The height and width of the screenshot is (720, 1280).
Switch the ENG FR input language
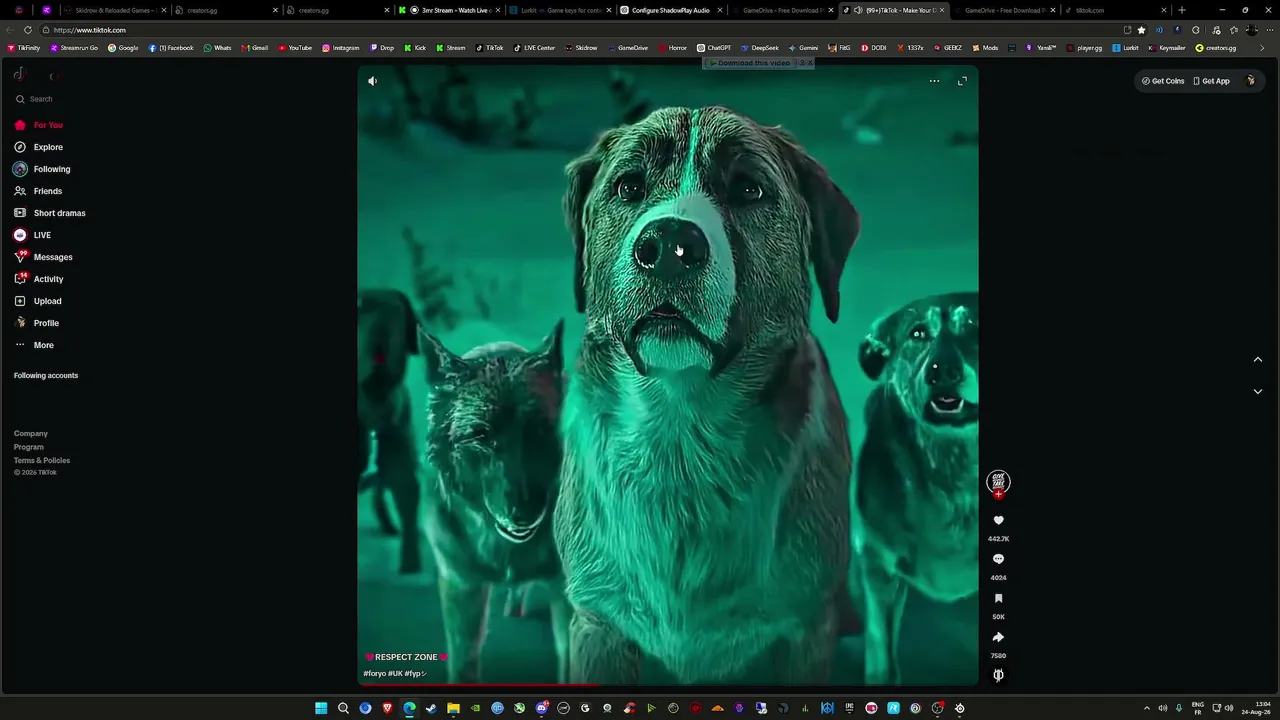click(x=1198, y=708)
